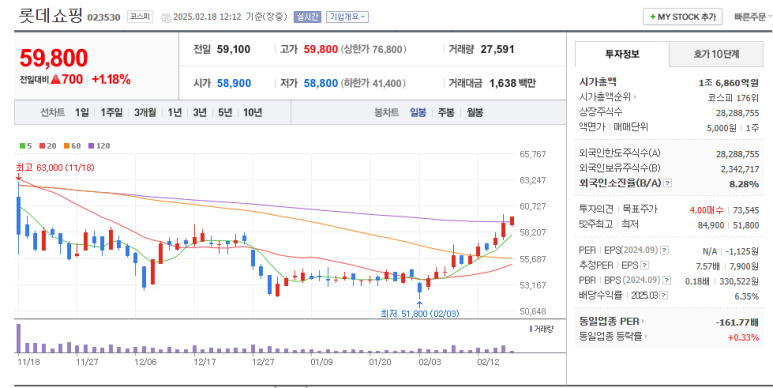Click help icon beside 추정PER EPS
The image size is (773, 388).
[x=645, y=266]
